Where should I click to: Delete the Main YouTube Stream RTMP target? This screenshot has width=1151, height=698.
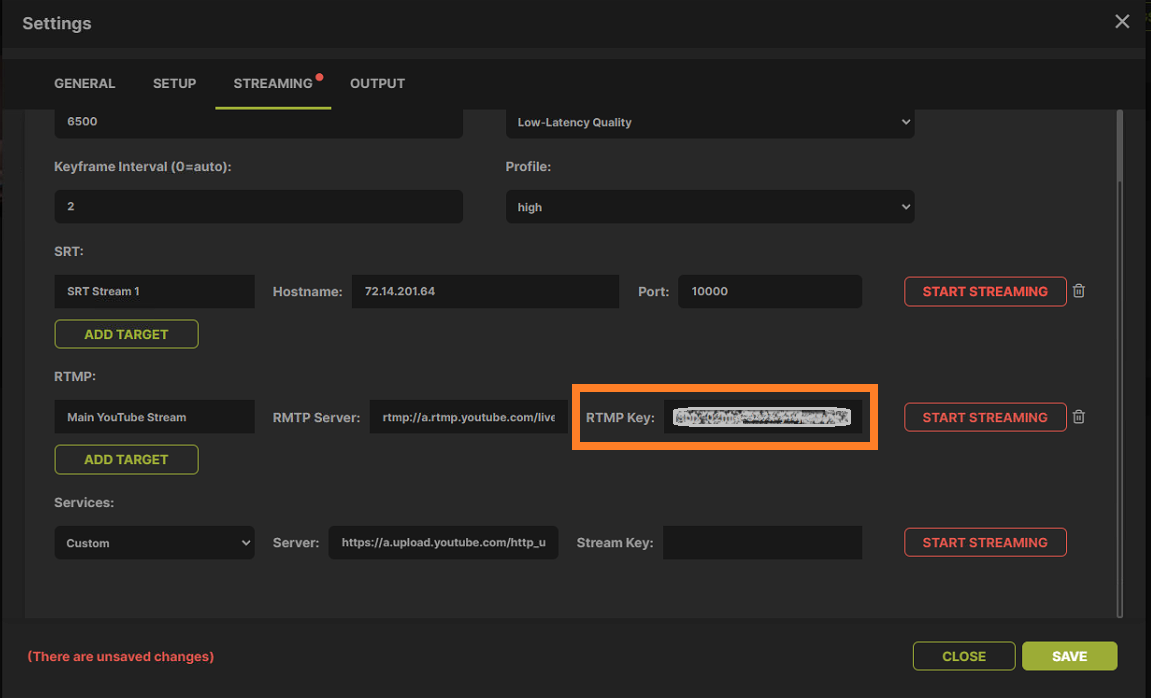[x=1078, y=416]
